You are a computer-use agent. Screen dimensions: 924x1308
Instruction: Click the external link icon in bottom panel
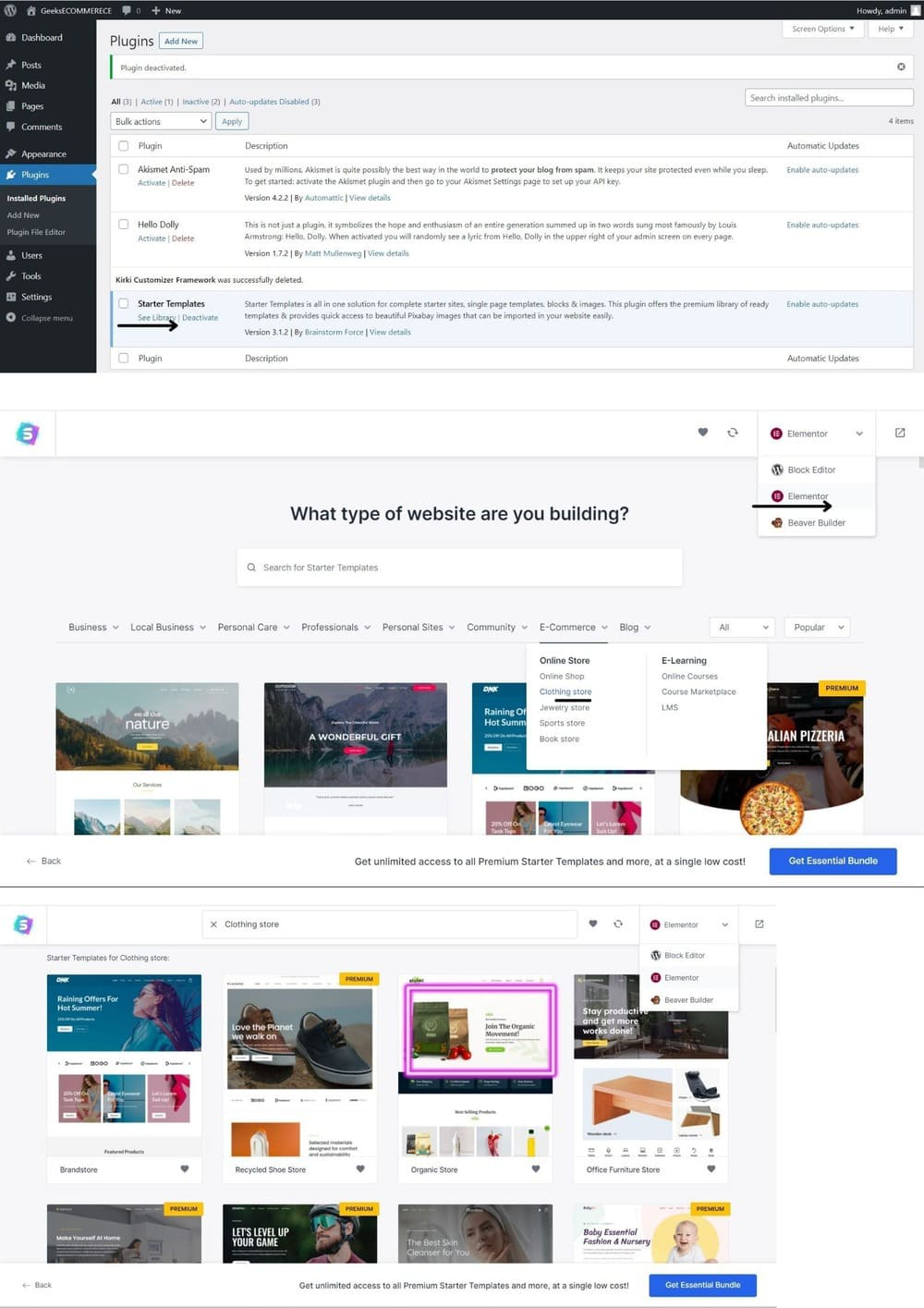click(760, 923)
